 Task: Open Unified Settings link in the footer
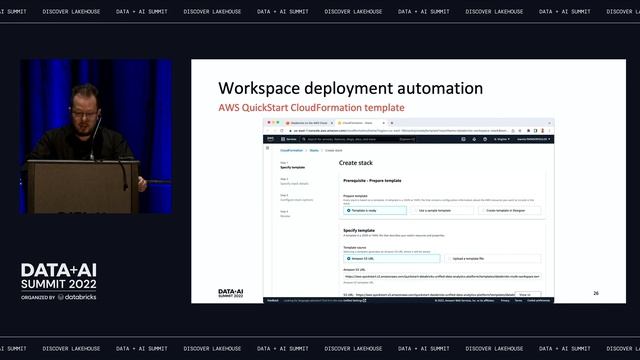point(354,300)
